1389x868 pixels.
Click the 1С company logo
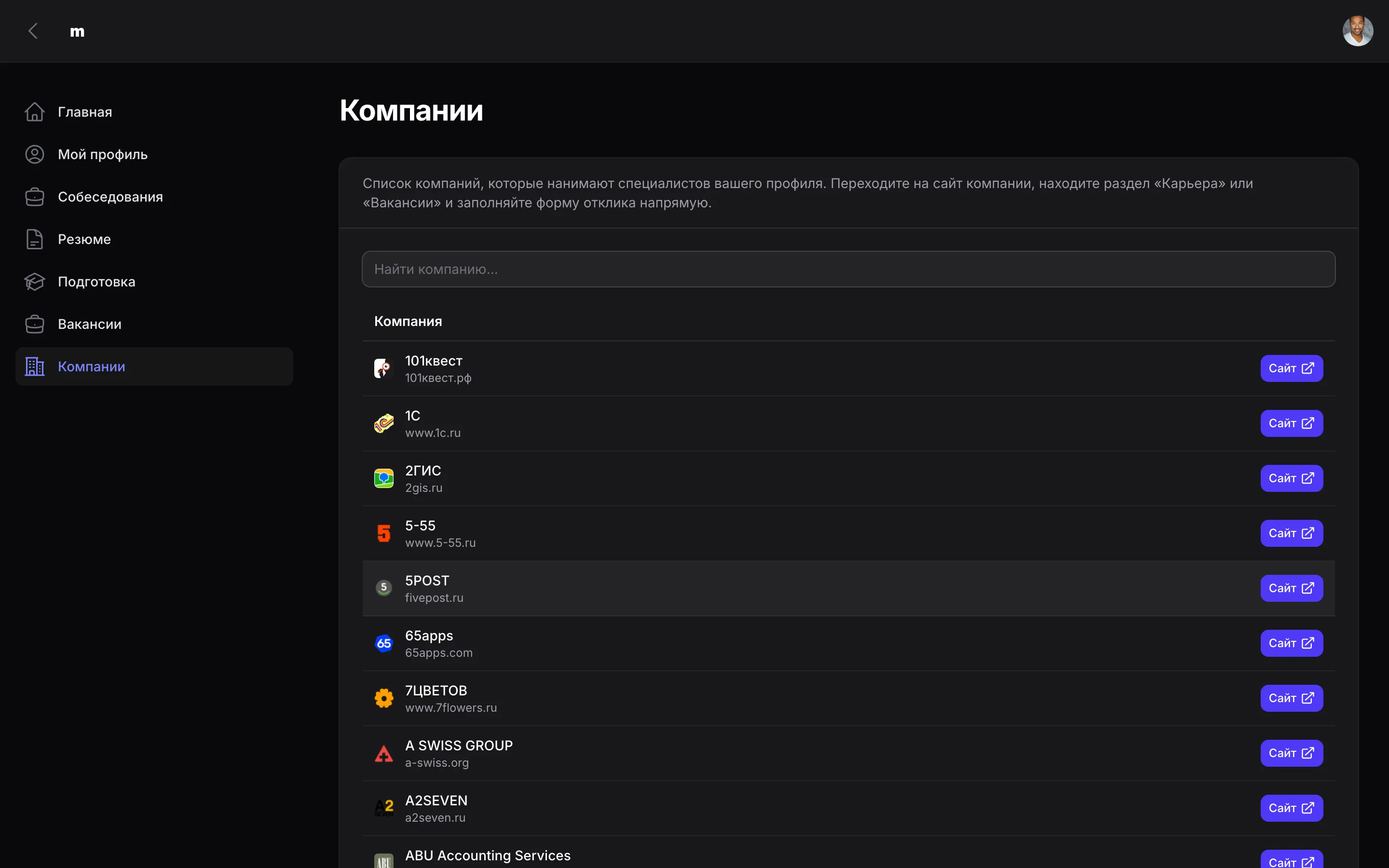tap(383, 424)
